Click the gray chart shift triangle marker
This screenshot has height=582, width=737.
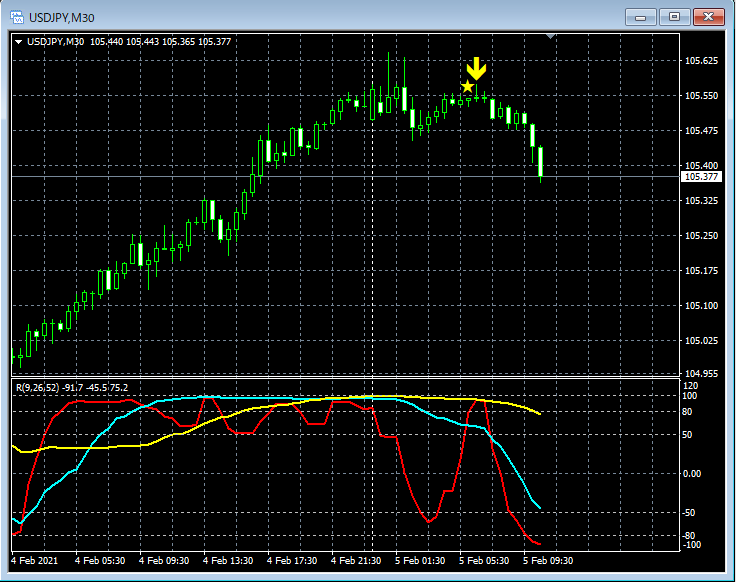pos(550,36)
